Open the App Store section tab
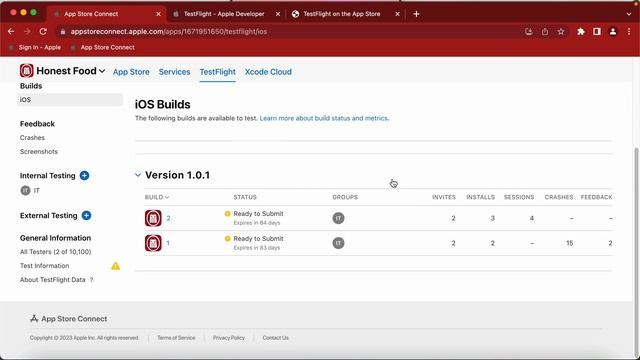 click(x=131, y=72)
